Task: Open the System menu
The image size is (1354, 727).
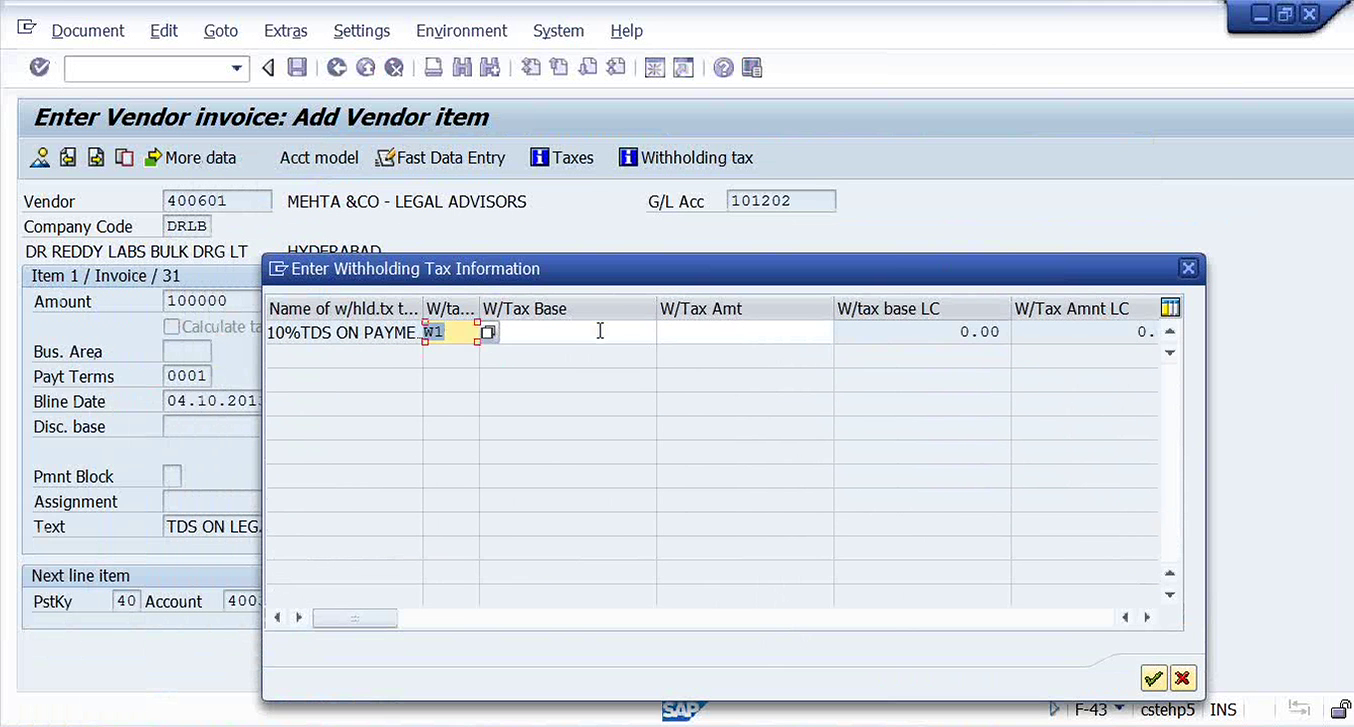Action: (558, 31)
